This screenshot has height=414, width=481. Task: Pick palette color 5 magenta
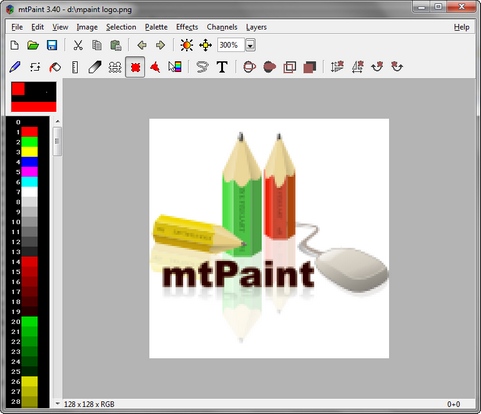[30, 172]
